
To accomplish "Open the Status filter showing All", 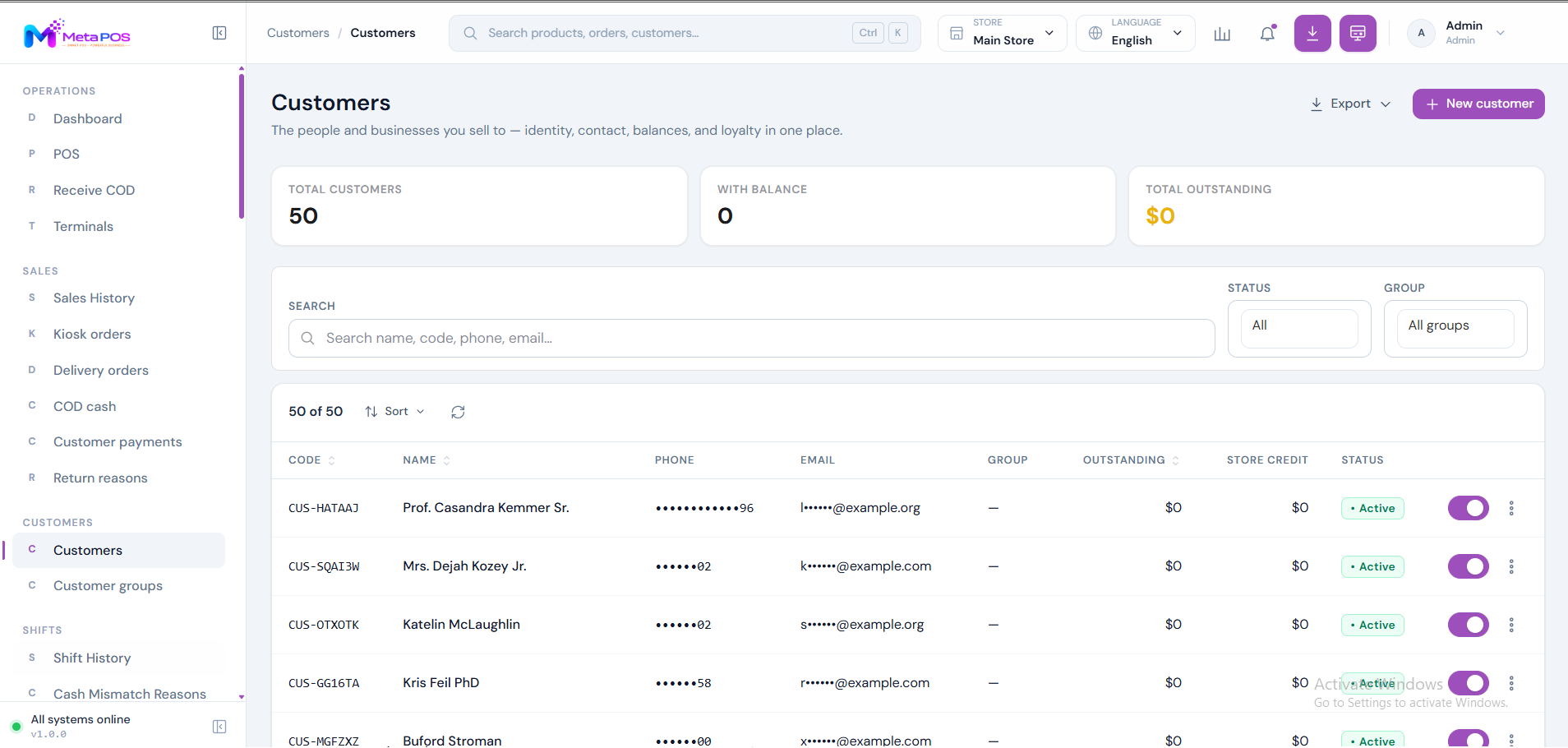I will click(x=1299, y=329).
